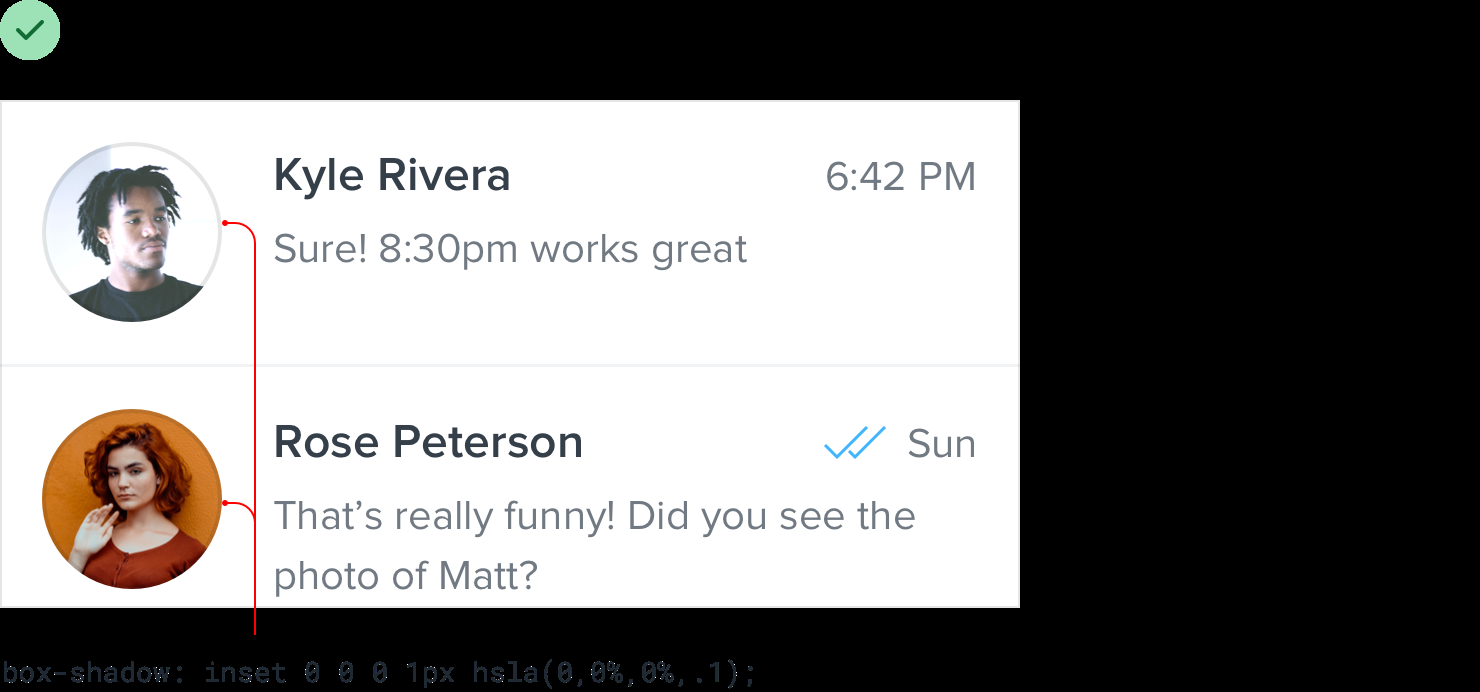Click the red annotation dot beside Kyle's avatar
This screenshot has width=1480, height=692.
click(226, 222)
